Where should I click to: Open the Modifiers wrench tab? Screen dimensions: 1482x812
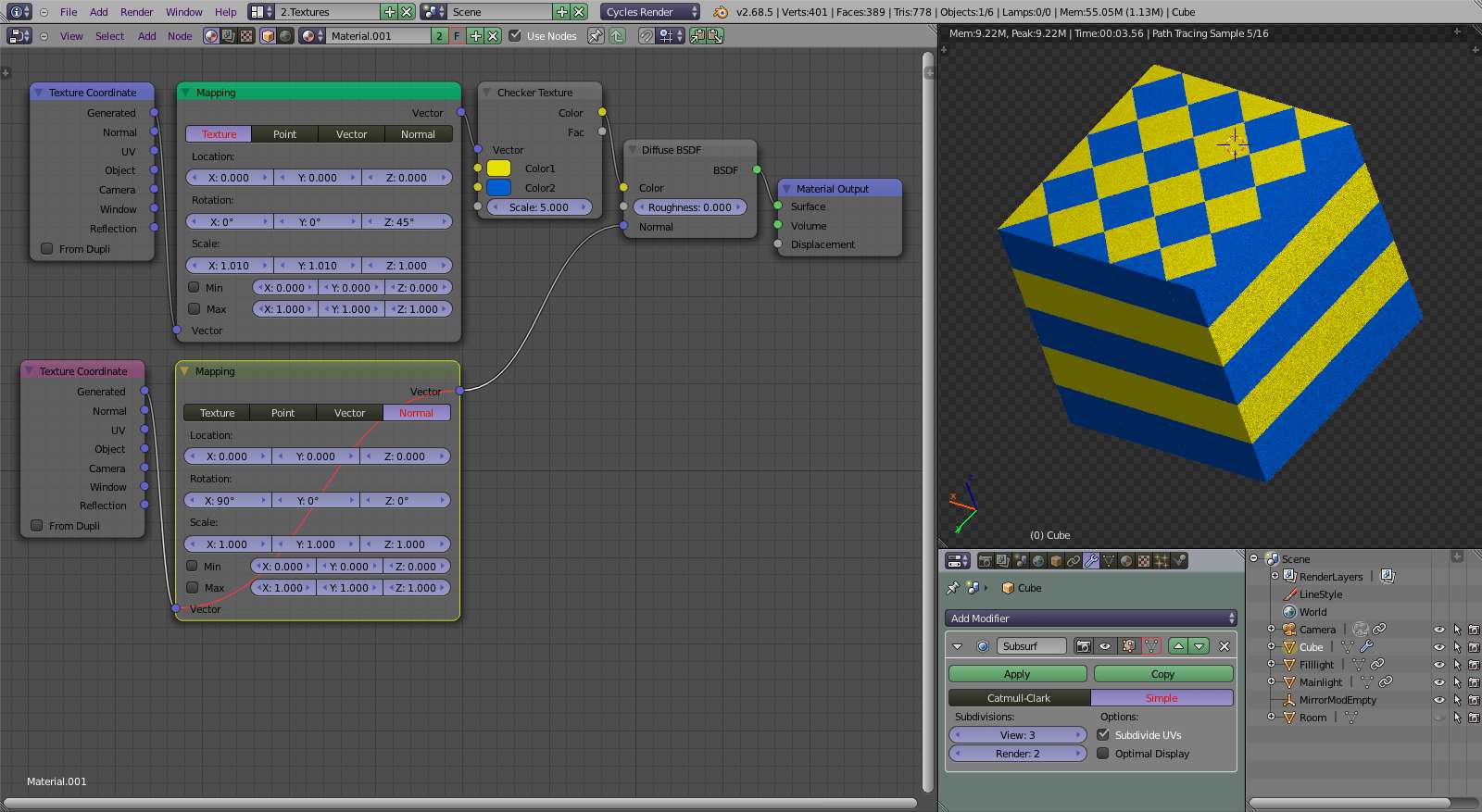click(x=1091, y=560)
